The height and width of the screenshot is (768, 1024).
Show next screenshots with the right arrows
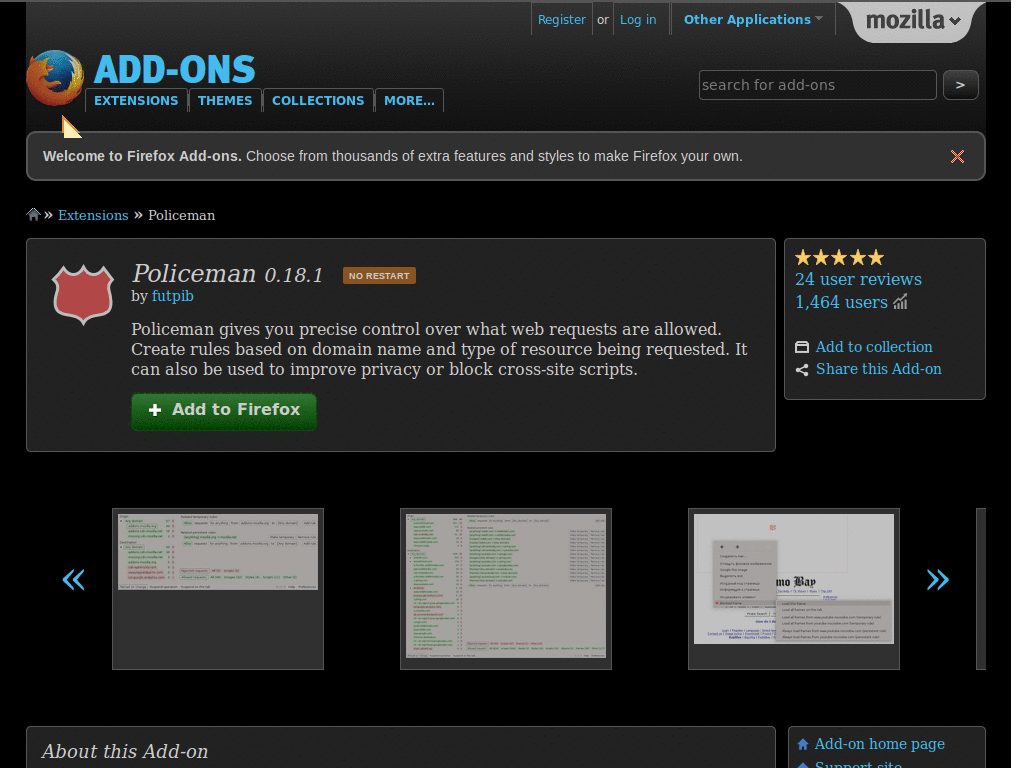937,579
